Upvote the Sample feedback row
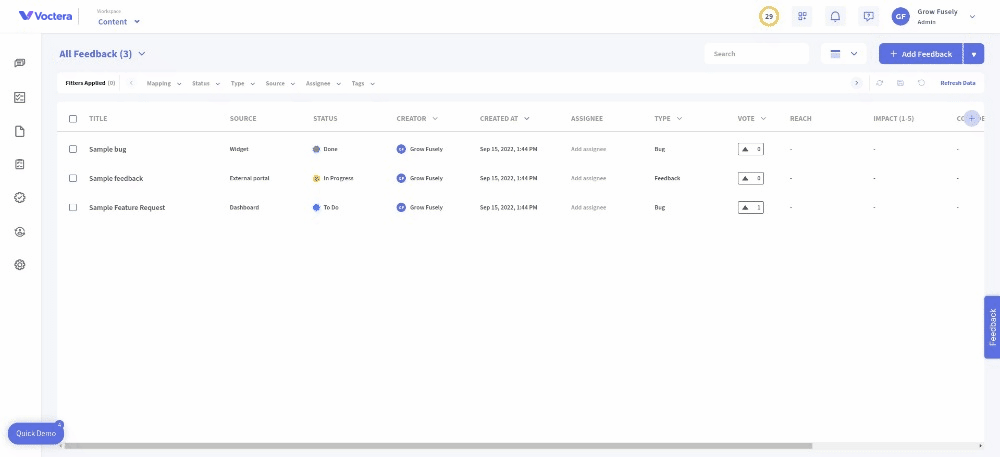The width and height of the screenshot is (1000, 457). tap(751, 178)
